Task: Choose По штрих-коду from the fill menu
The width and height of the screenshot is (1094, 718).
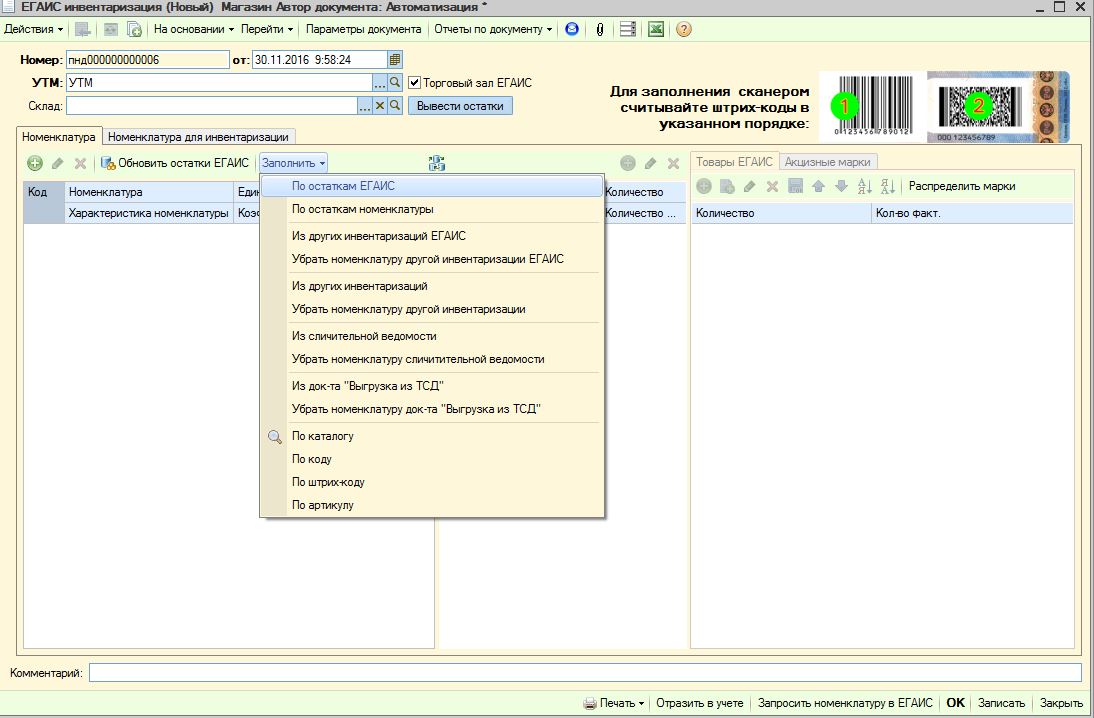Action: tap(328, 482)
